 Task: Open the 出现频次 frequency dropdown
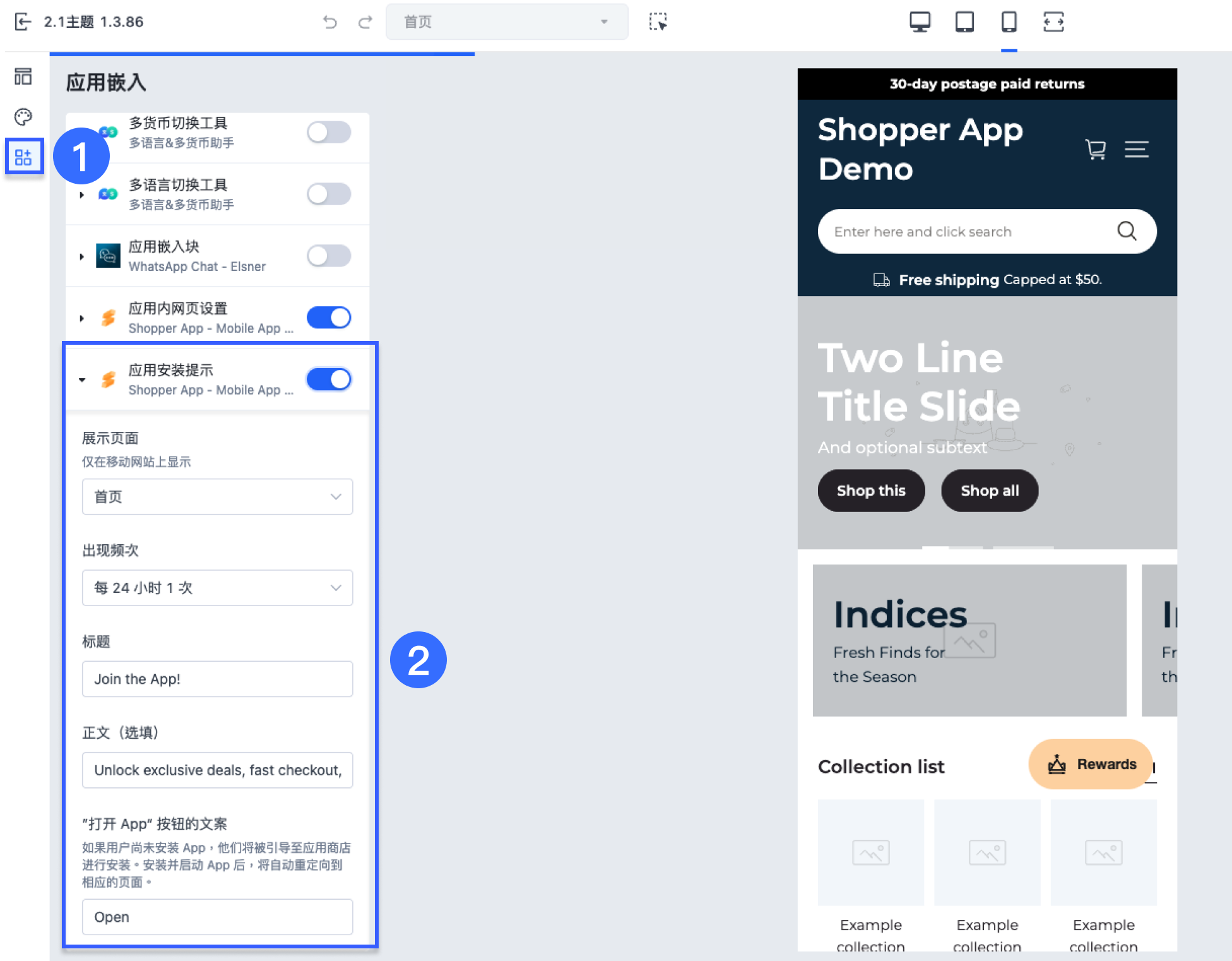click(x=218, y=588)
